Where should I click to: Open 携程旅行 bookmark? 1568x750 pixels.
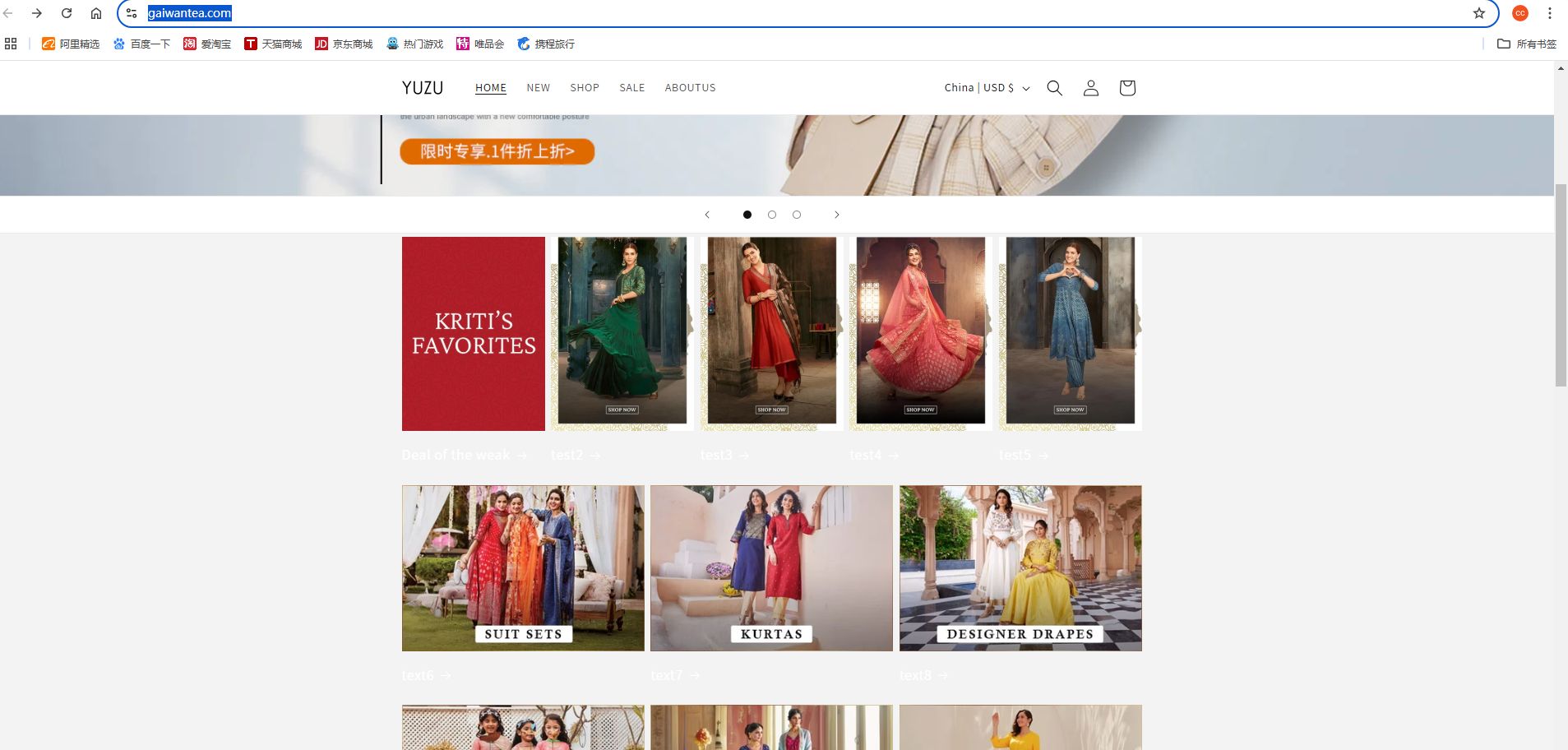546,44
